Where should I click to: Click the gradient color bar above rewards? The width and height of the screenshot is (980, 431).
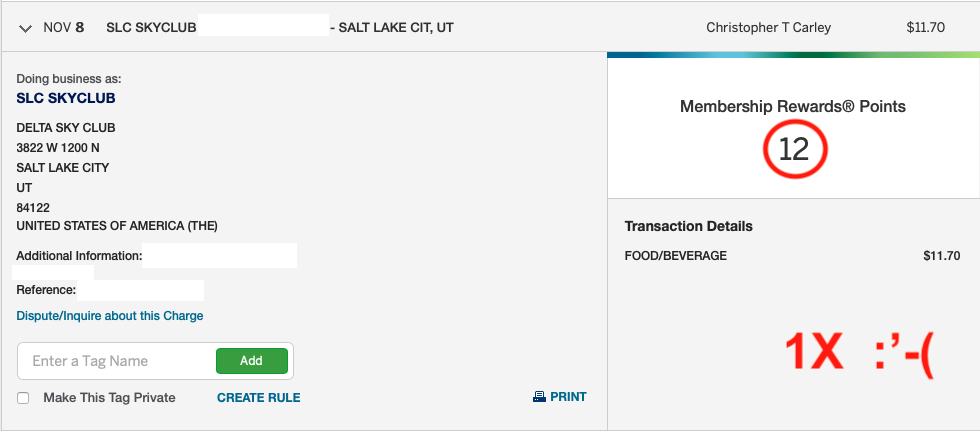pyautogui.click(x=793, y=55)
